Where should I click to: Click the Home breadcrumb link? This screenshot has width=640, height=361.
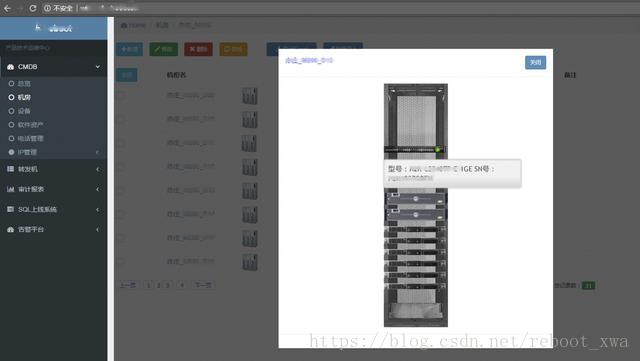click(133, 25)
